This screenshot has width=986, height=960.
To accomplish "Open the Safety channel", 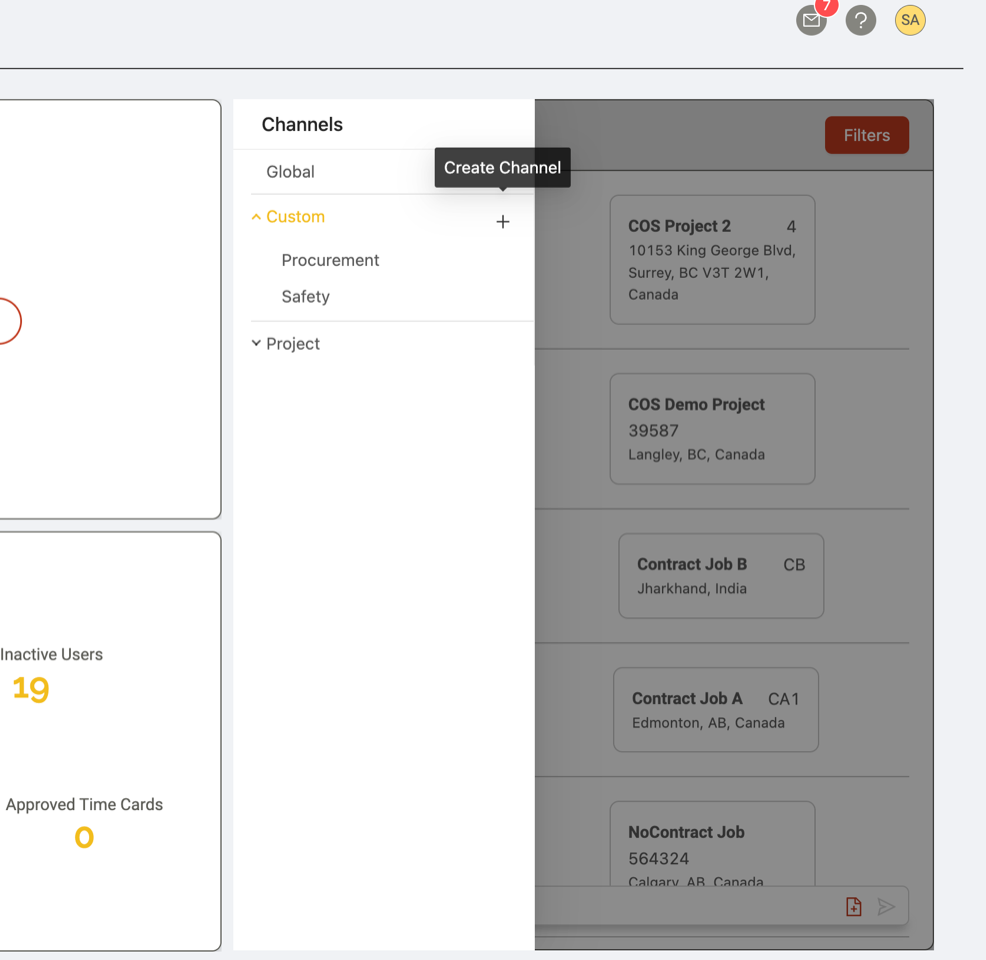I will pos(306,297).
